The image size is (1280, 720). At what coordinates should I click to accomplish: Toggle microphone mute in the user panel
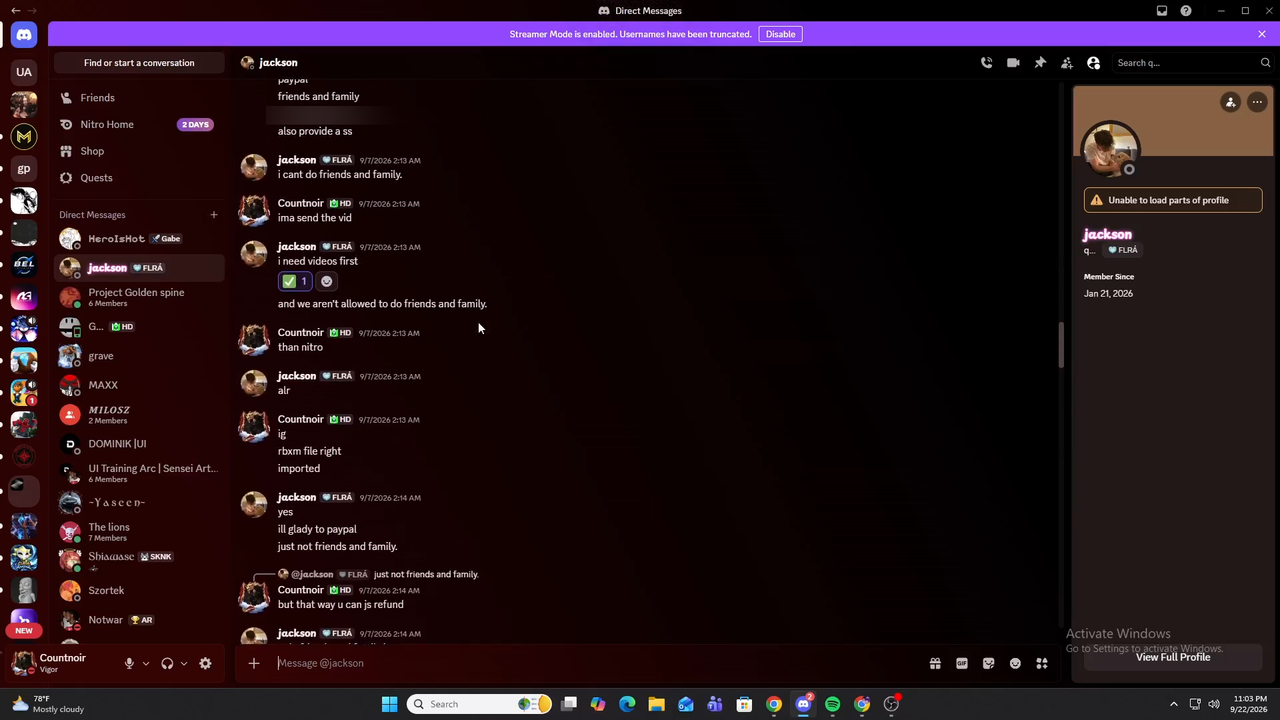coord(129,663)
